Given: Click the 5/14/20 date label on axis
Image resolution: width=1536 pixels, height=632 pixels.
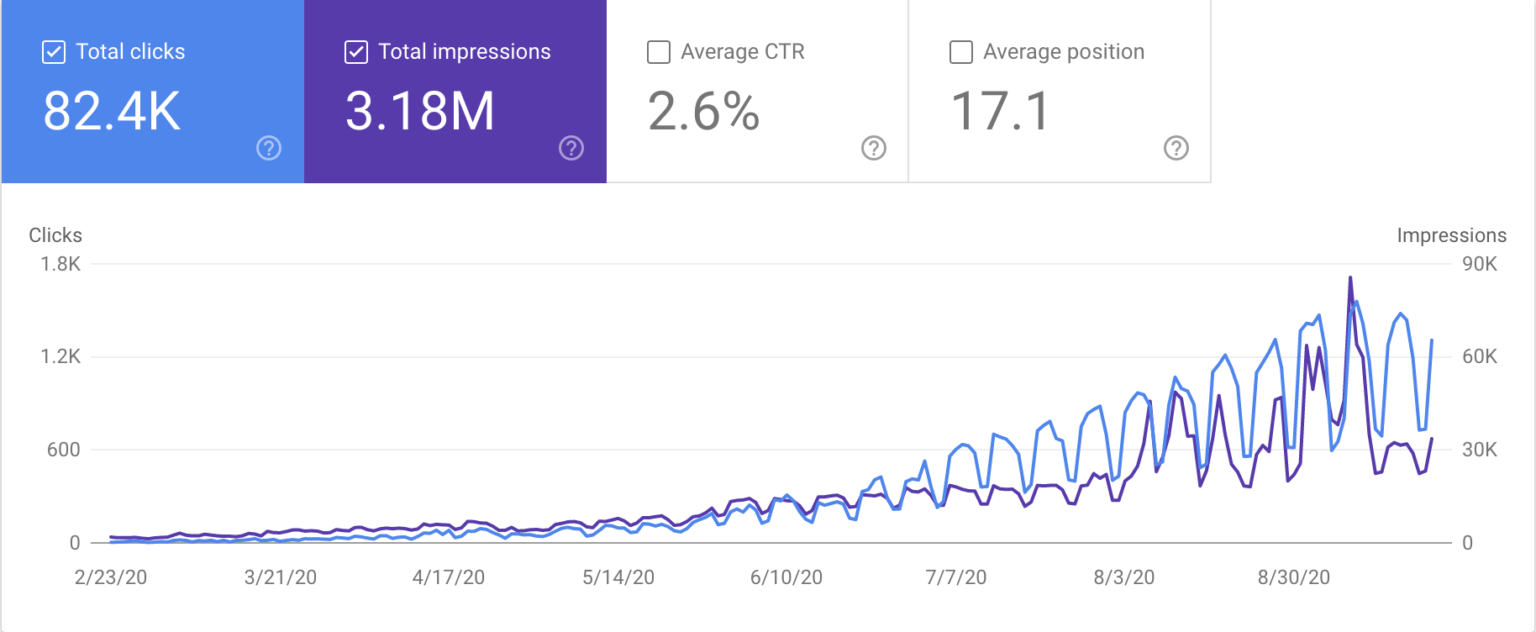Looking at the screenshot, I should tap(620, 577).
